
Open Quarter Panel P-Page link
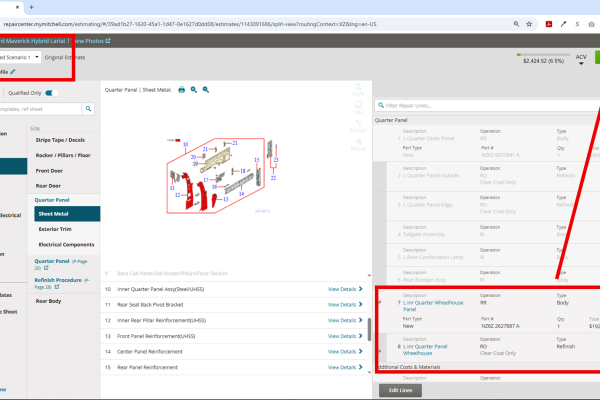point(61,264)
